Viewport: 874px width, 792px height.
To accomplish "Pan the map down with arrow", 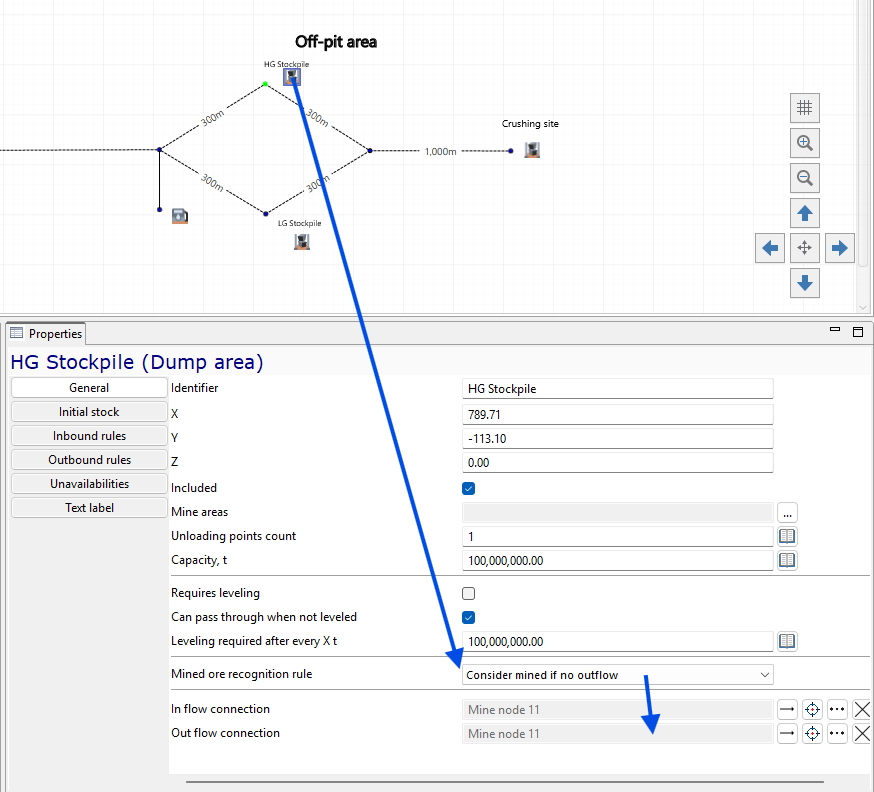I will click(804, 283).
